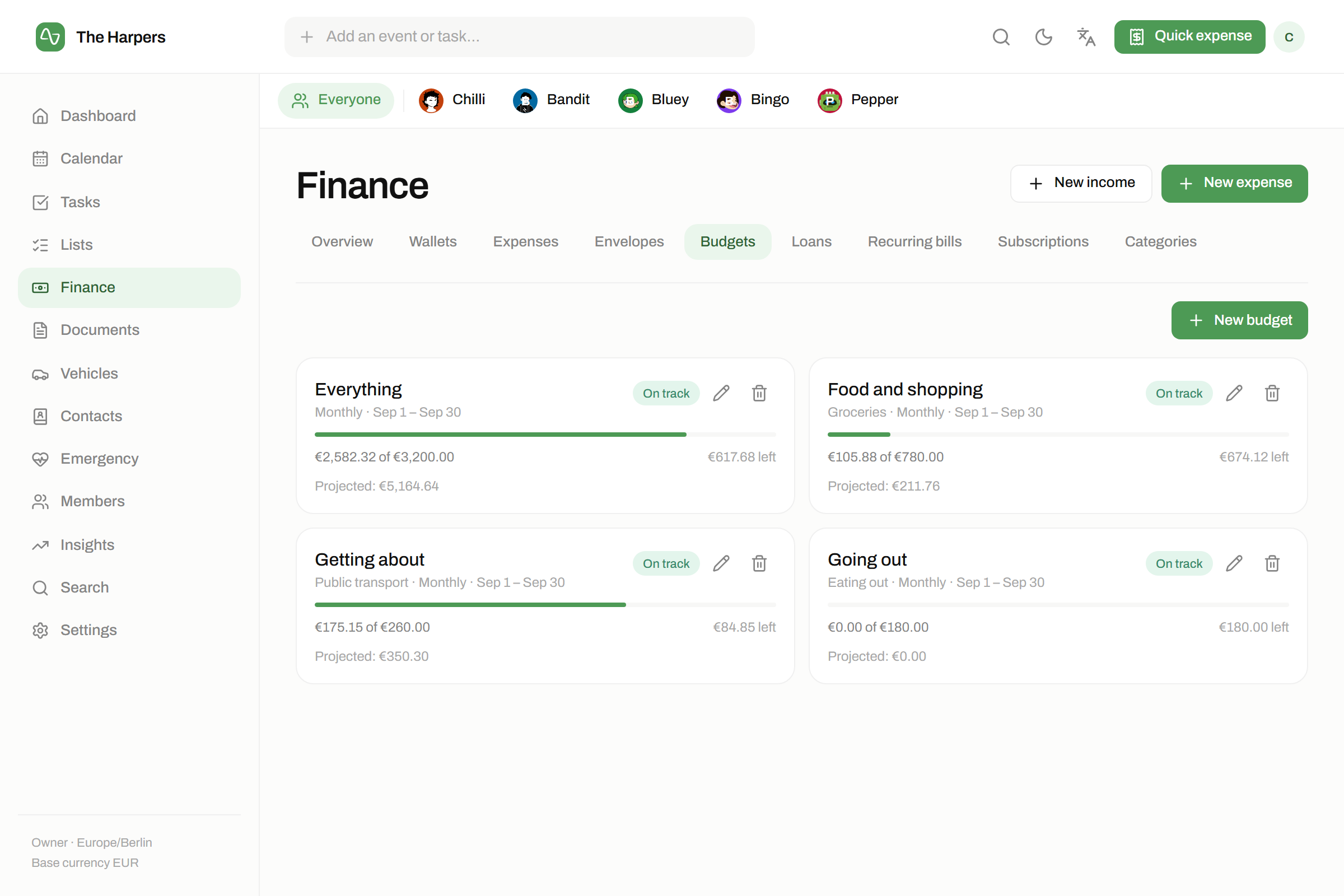Open the Categories tab
The image size is (1344, 896).
tap(1160, 242)
